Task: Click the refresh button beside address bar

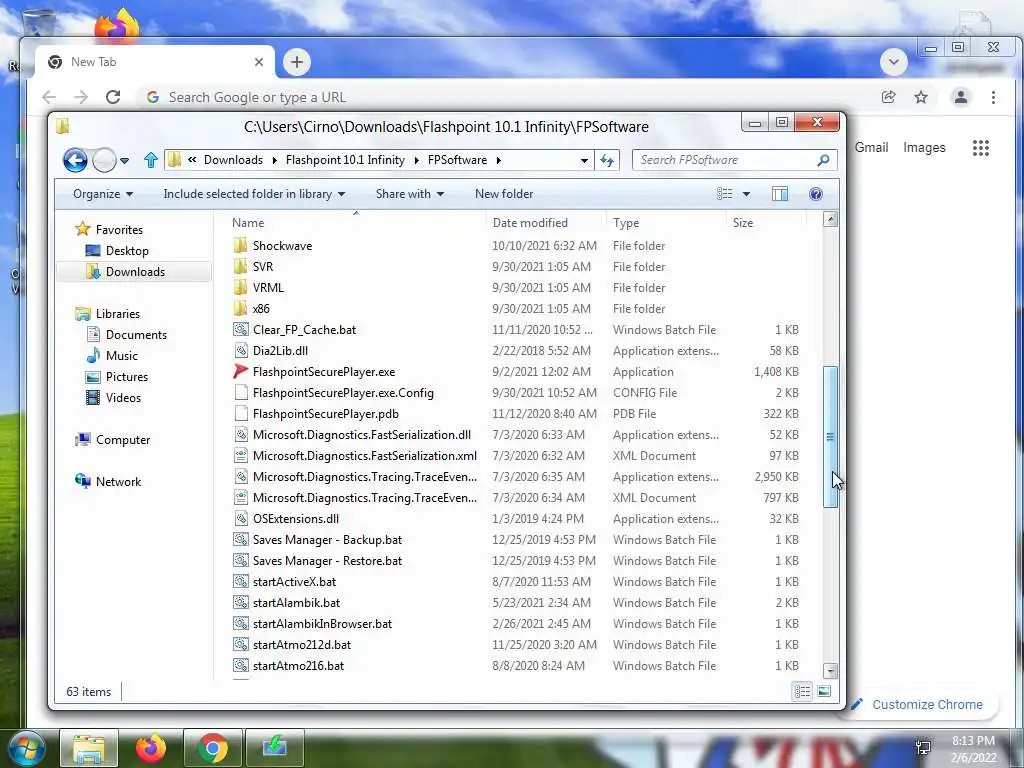Action: pos(607,160)
